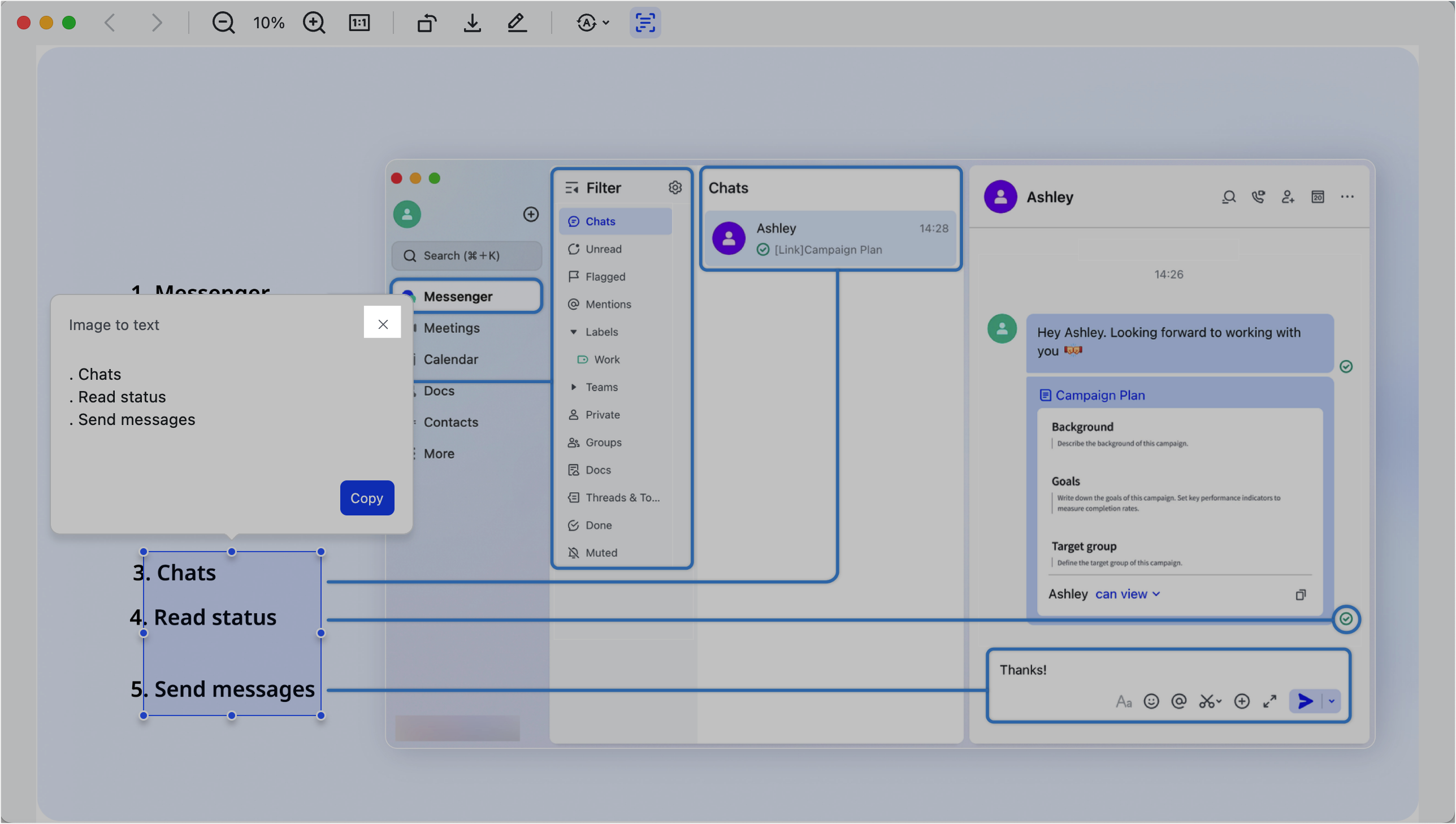Rotate the image with the rotate icon

427,23
